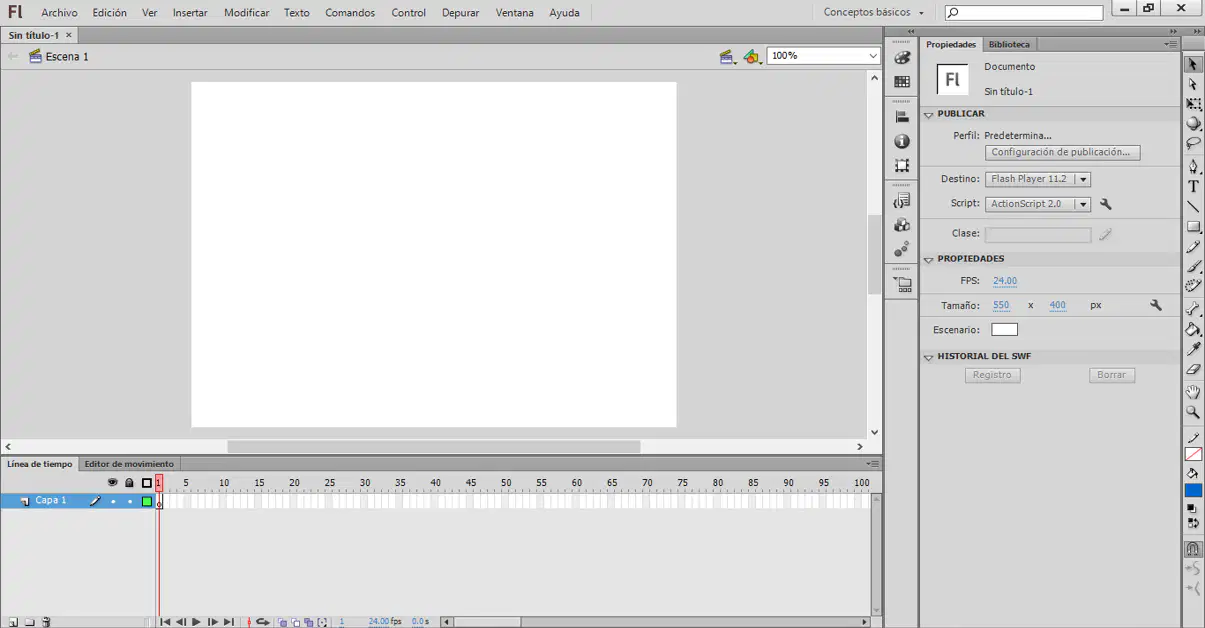Select the Zoom magnifier tool
This screenshot has width=1205, height=628.
[x=1193, y=412]
